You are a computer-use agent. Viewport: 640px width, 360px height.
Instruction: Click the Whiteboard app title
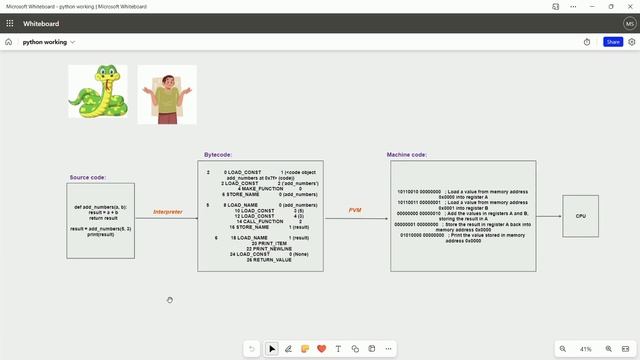[x=41, y=24]
